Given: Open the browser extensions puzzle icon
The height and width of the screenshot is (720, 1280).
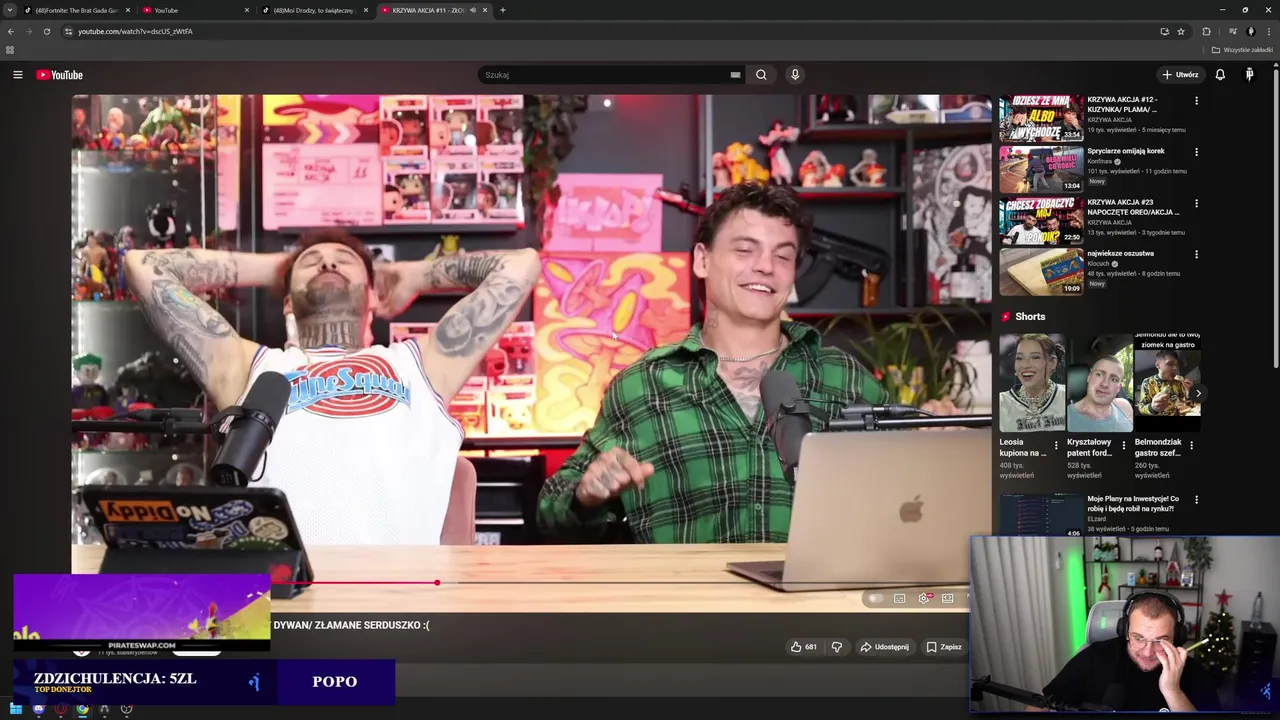Looking at the screenshot, I should point(1206,31).
